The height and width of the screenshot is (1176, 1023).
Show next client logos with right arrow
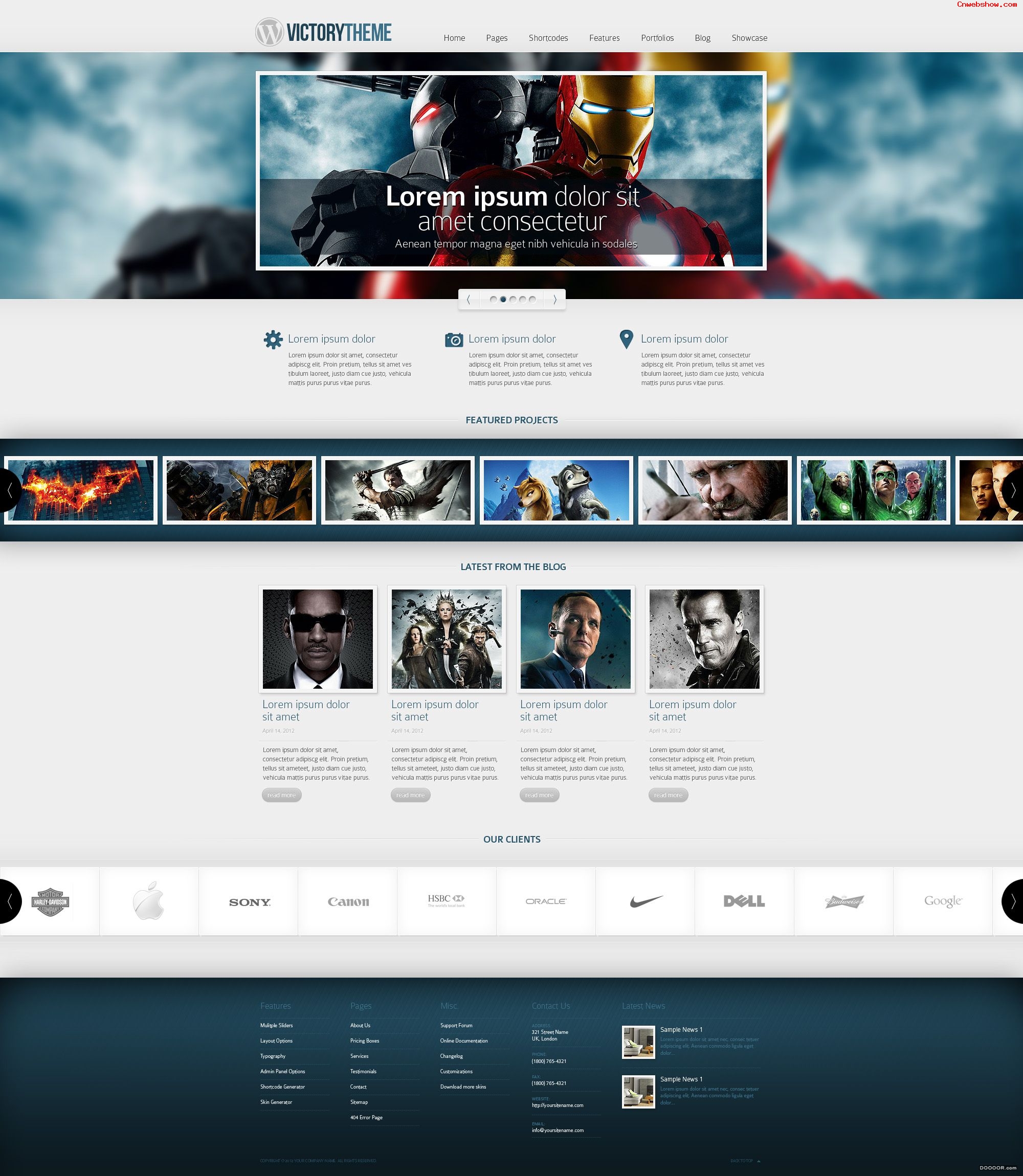[x=1013, y=901]
